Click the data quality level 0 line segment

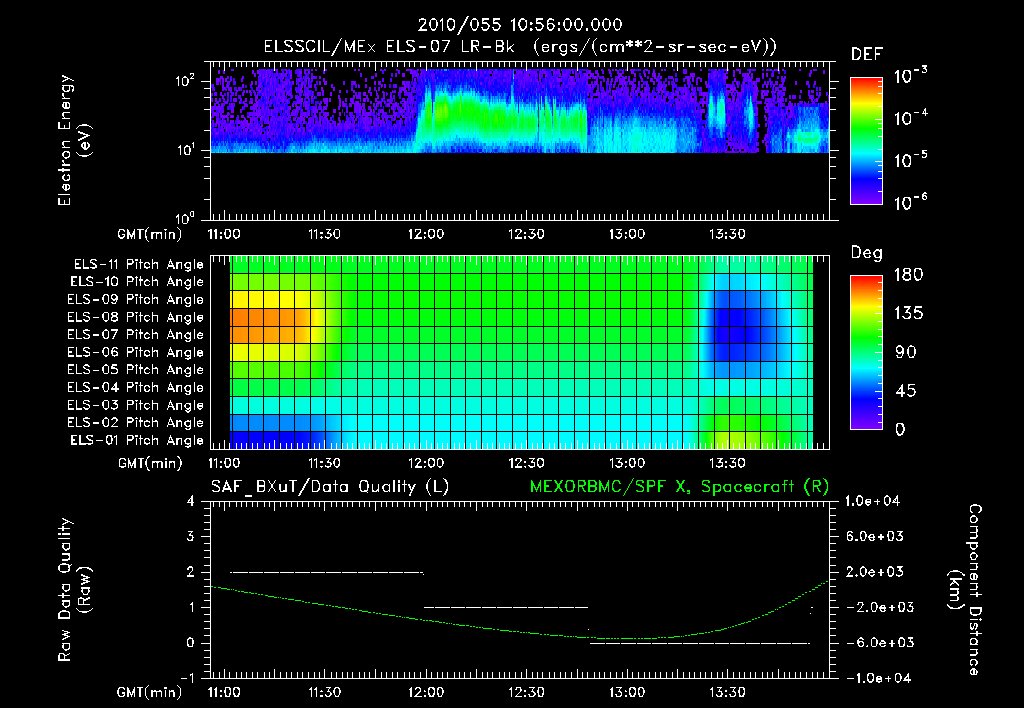pyautogui.click(x=699, y=643)
